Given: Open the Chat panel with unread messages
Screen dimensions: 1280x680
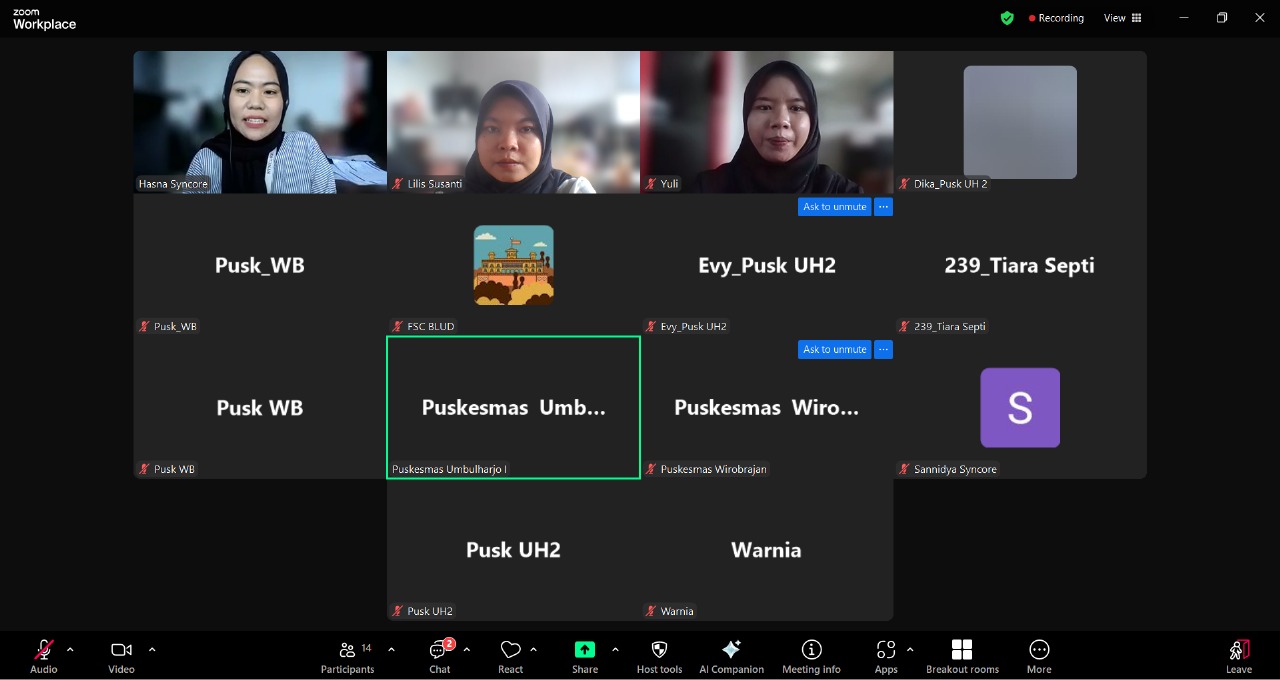Looking at the screenshot, I should tap(439, 655).
